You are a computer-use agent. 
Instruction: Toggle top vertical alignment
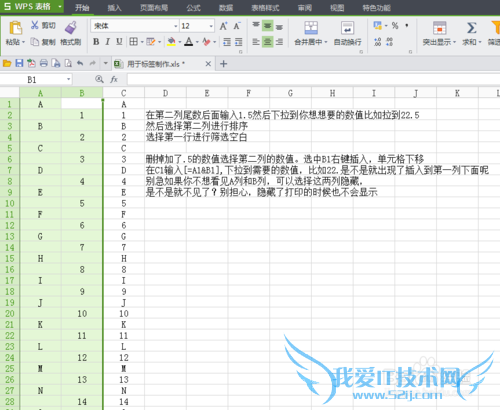coord(256,26)
